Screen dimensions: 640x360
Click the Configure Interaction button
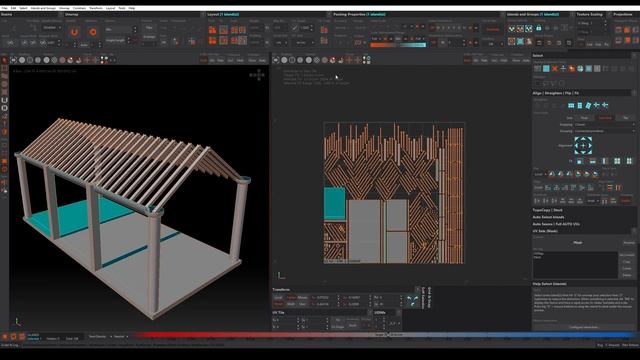click(584, 327)
